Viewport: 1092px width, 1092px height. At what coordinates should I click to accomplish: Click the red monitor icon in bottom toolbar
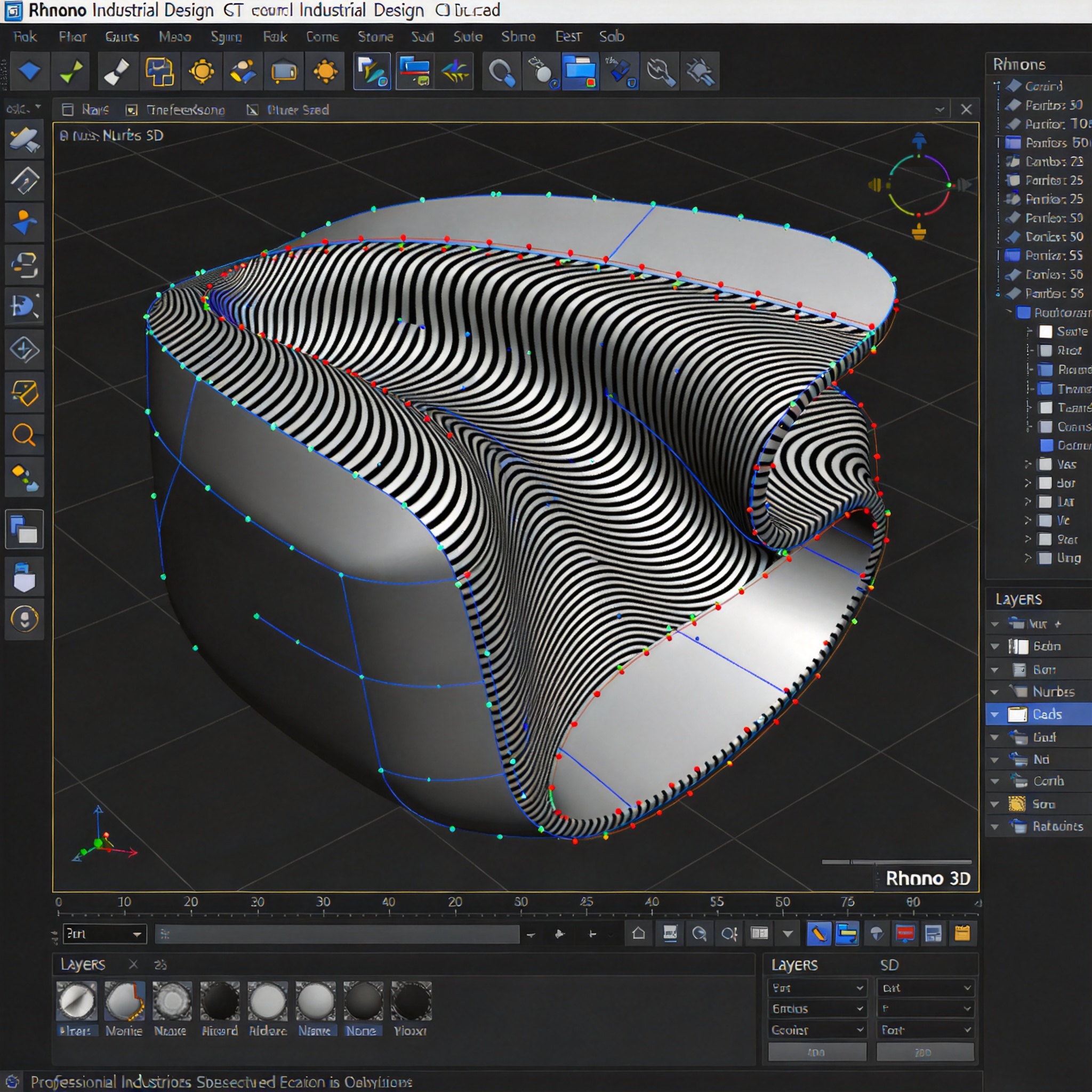tap(905, 934)
